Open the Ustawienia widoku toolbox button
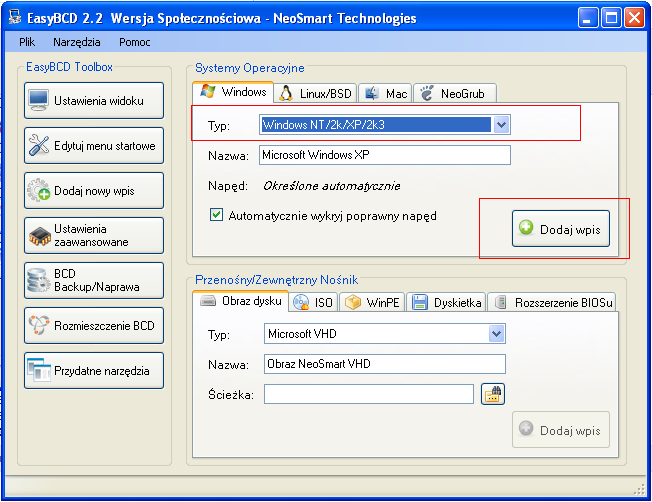 coord(94,100)
